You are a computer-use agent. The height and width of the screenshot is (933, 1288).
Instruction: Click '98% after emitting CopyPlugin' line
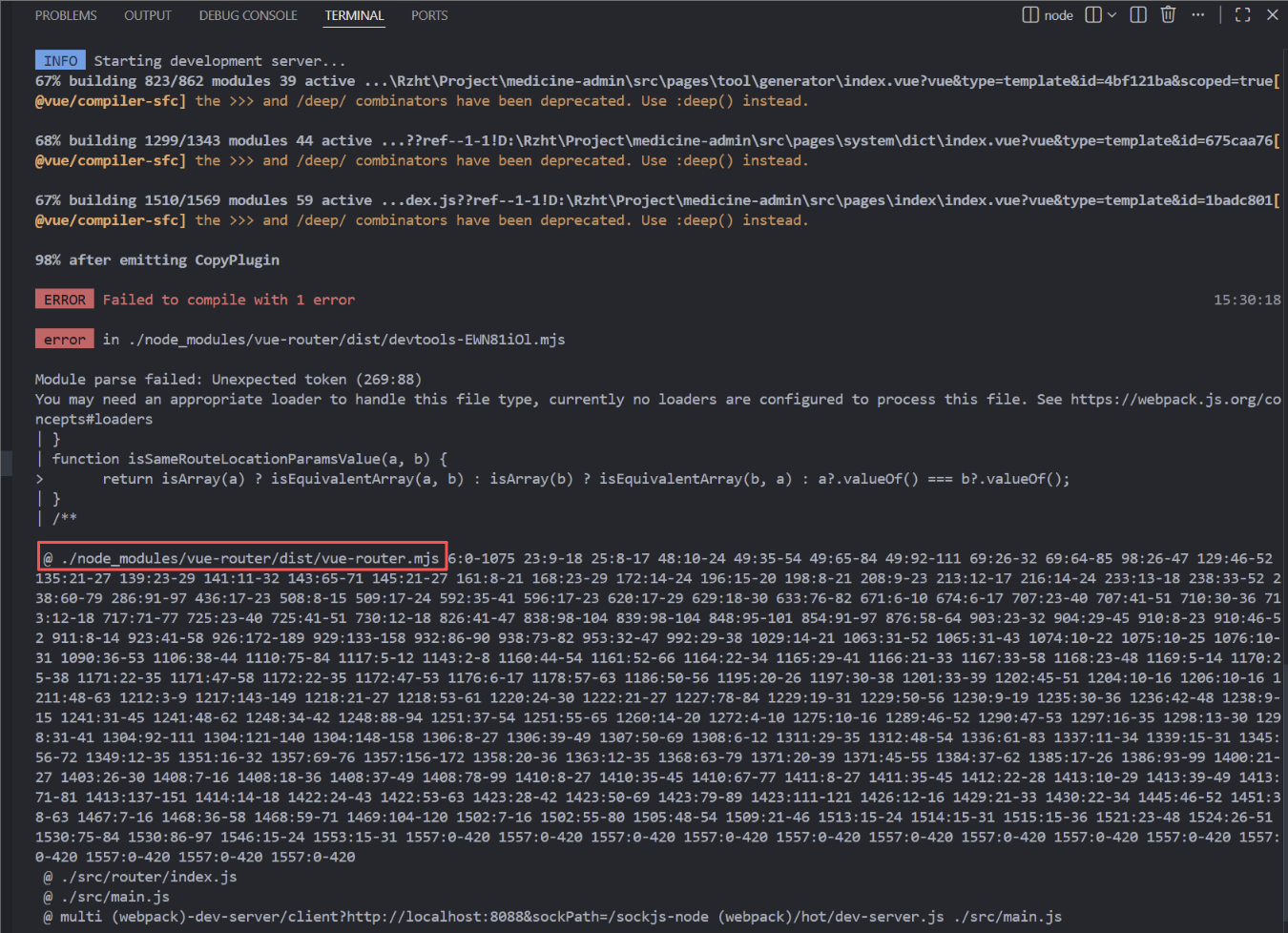tap(157, 260)
